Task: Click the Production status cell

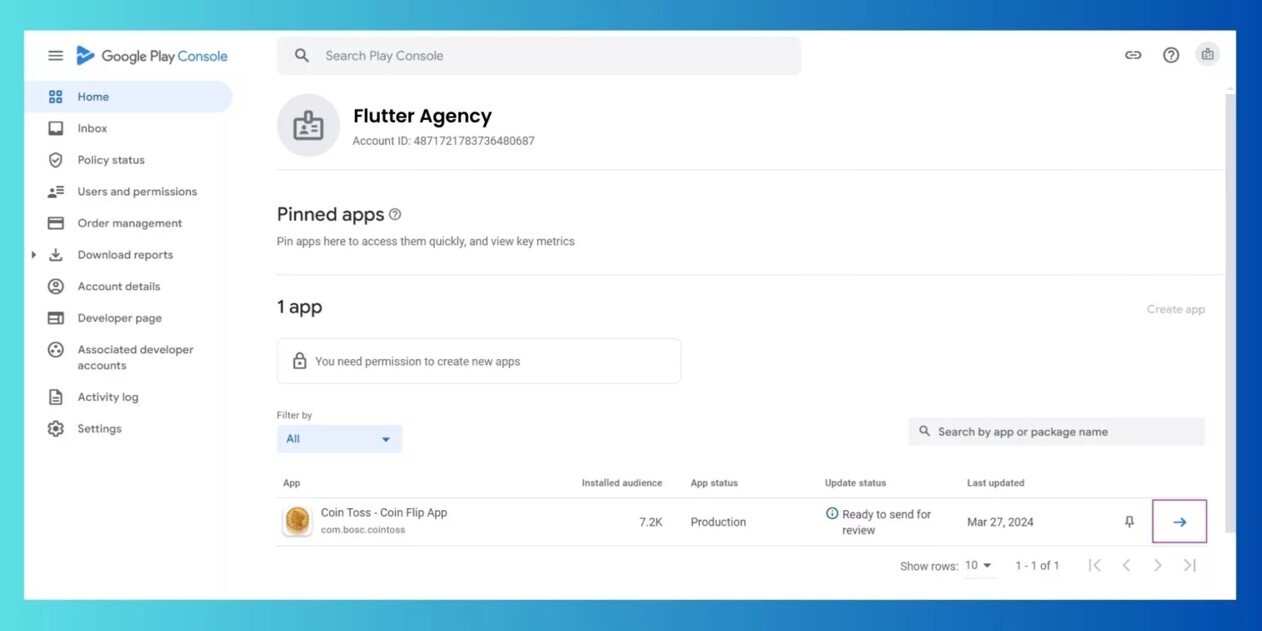Action: click(718, 522)
